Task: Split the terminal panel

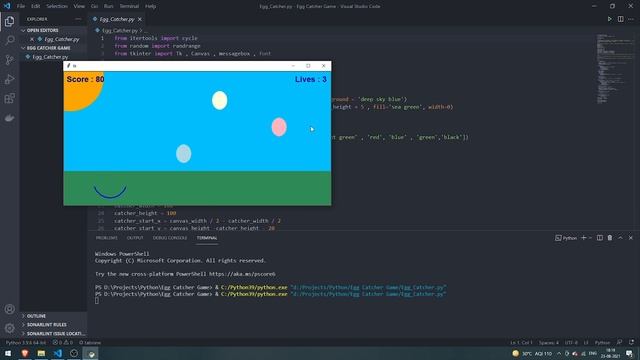Action: click(600, 238)
